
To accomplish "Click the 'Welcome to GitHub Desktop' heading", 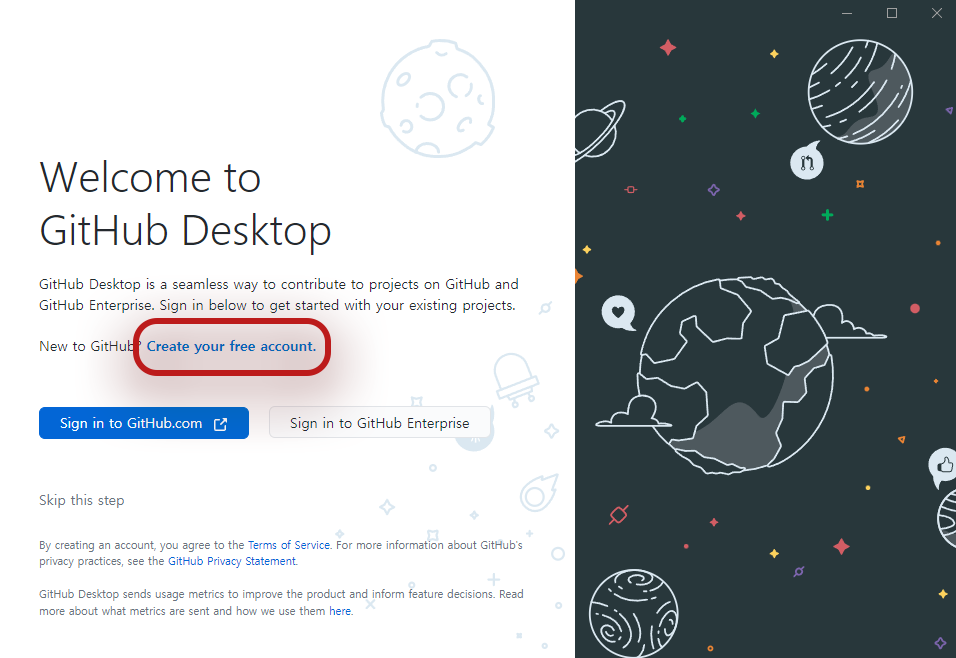I will point(185,204).
